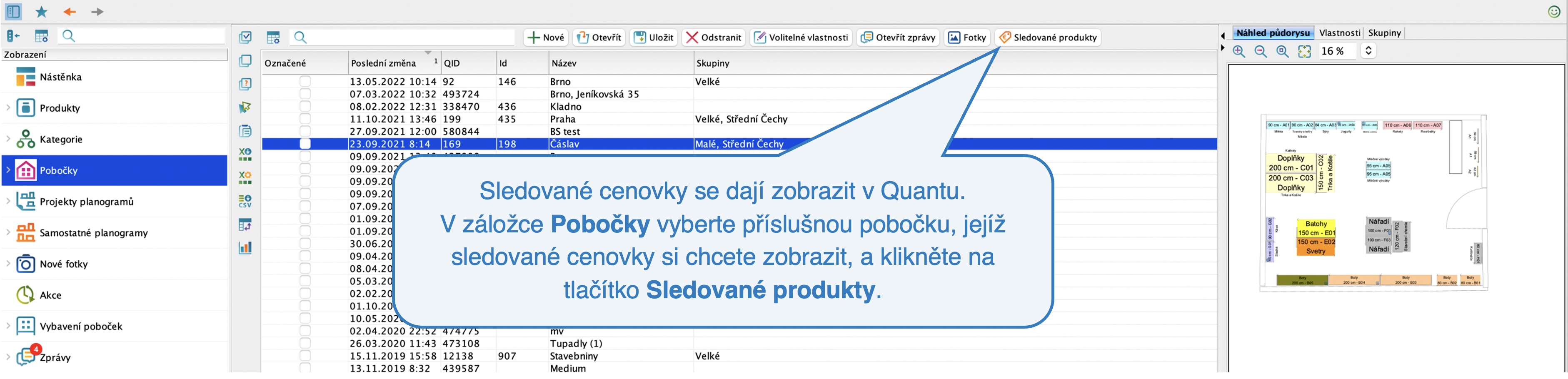The height and width of the screenshot is (379, 1568).
Task: Tick the checkbox for Praha row
Action: coord(305,119)
